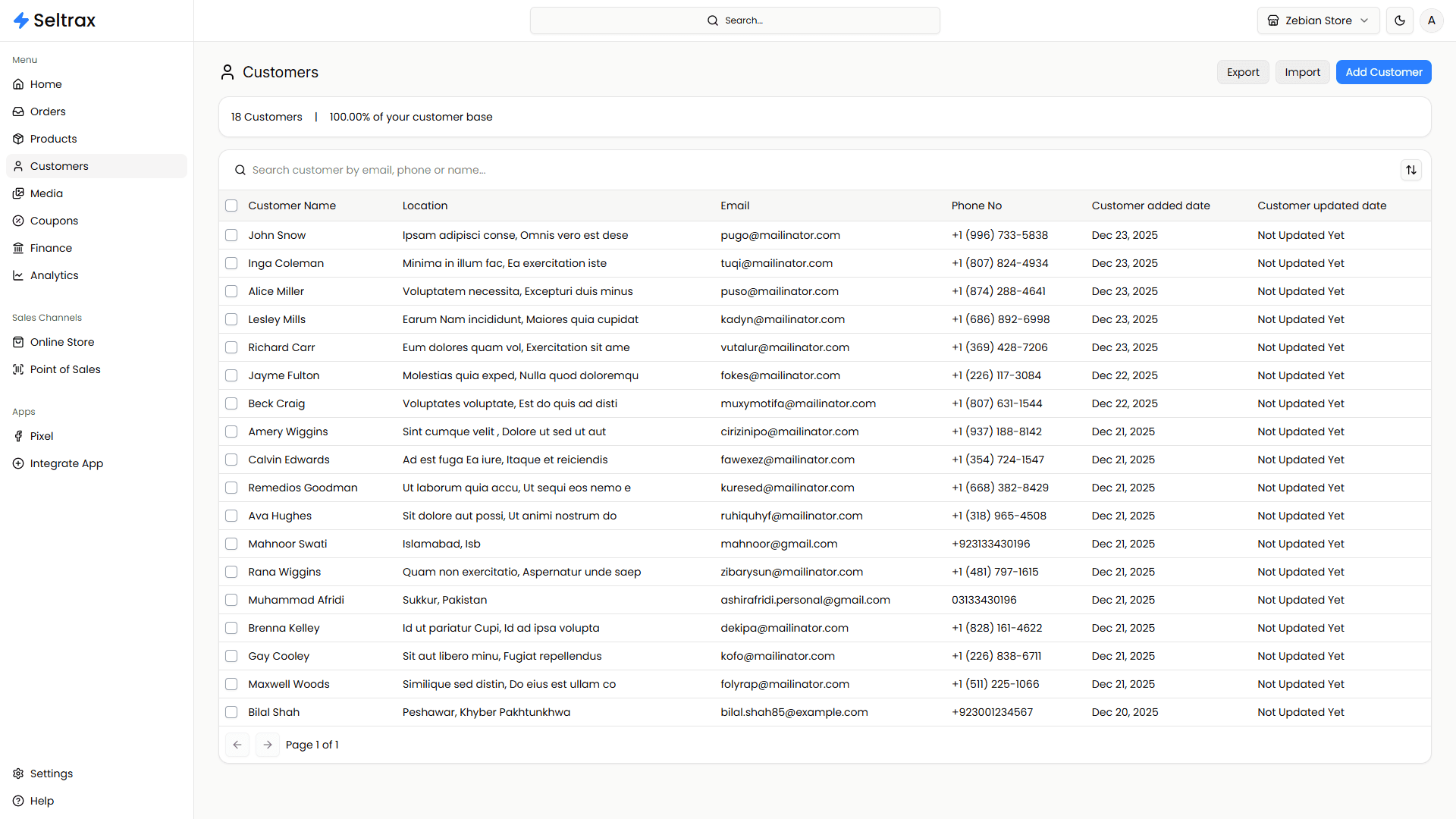Viewport: 1456px width, 819px height.
Task: Select Bilal Shah row checkbox
Action: [x=231, y=712]
